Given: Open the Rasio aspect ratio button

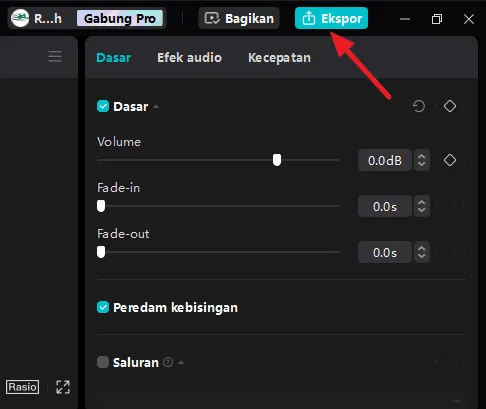Looking at the screenshot, I should (22, 387).
